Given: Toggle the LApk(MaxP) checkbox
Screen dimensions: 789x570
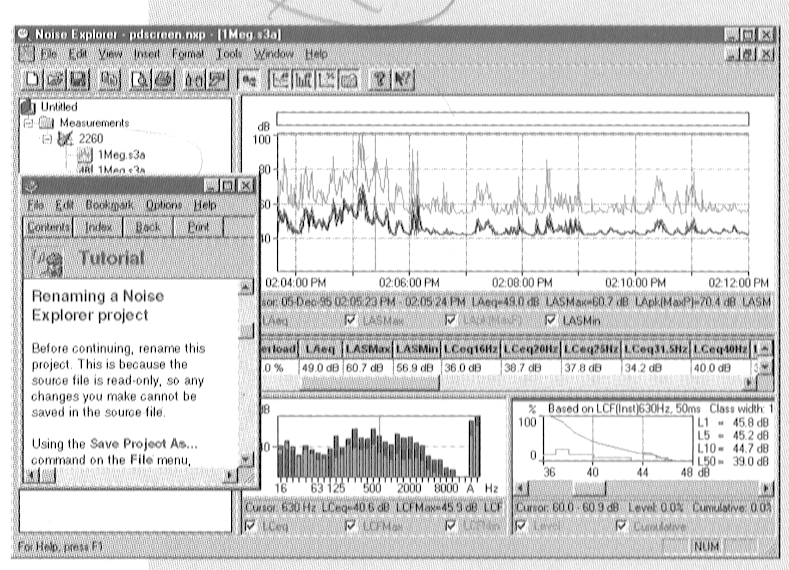Looking at the screenshot, I should click(451, 320).
